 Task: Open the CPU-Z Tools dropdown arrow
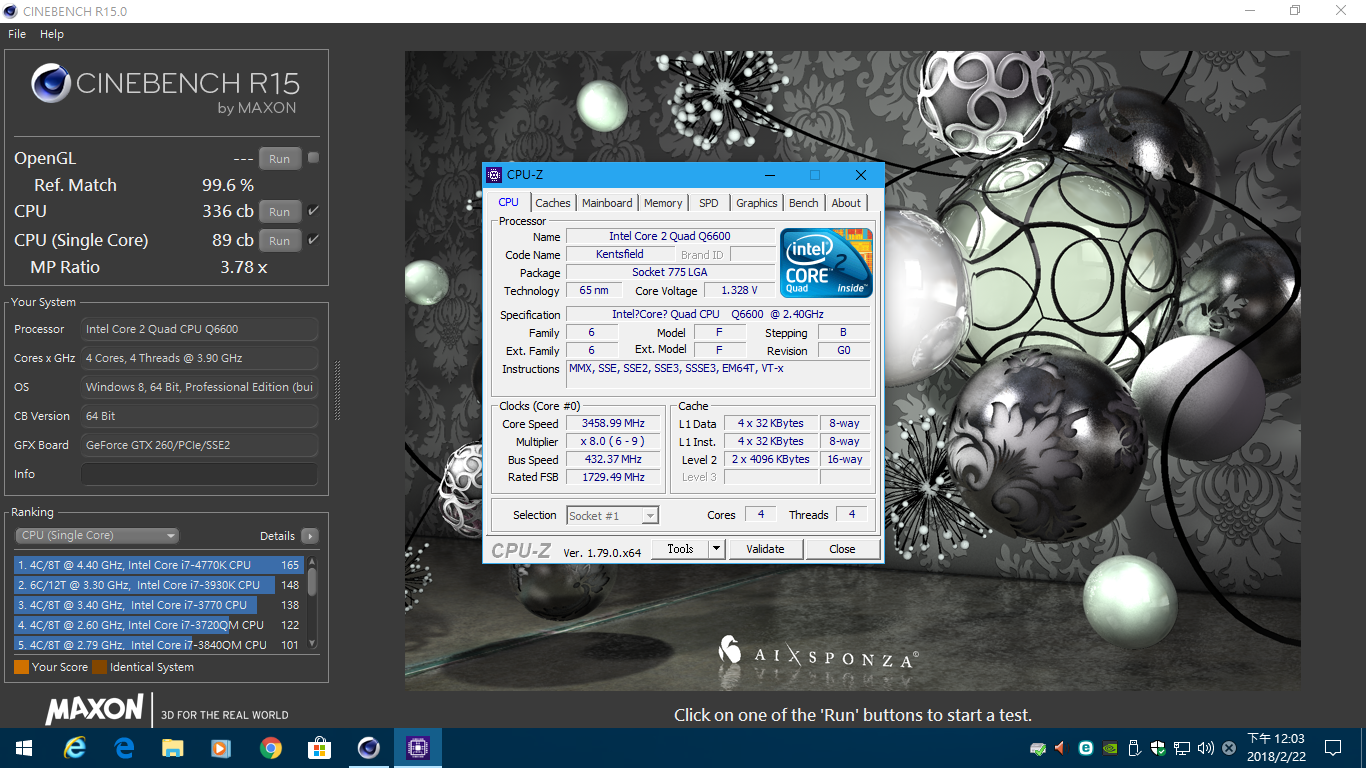pyautogui.click(x=716, y=549)
